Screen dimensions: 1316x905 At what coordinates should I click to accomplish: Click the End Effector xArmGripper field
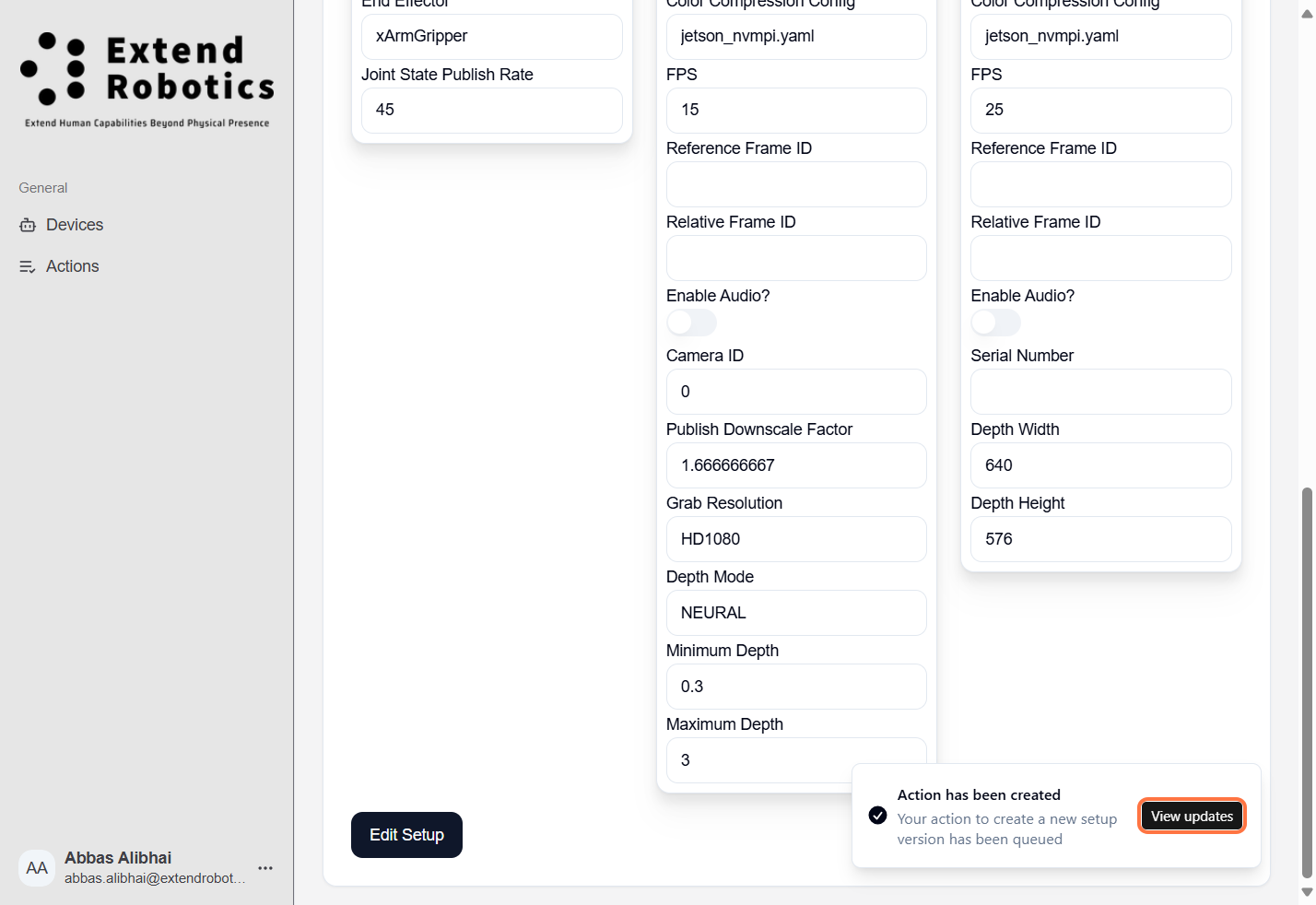(491, 37)
